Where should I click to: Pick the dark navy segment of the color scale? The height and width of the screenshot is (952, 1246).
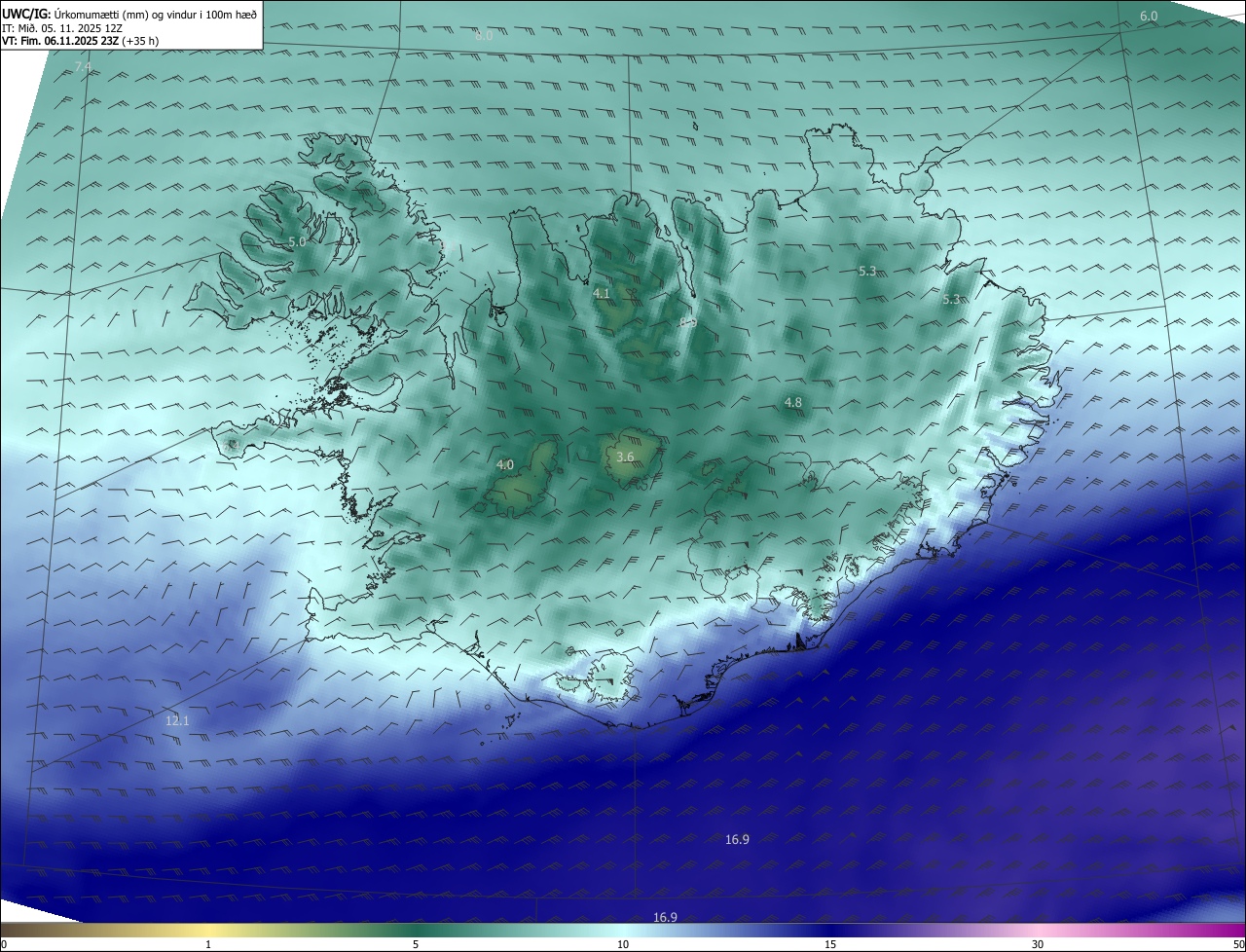pyautogui.click(x=830, y=930)
